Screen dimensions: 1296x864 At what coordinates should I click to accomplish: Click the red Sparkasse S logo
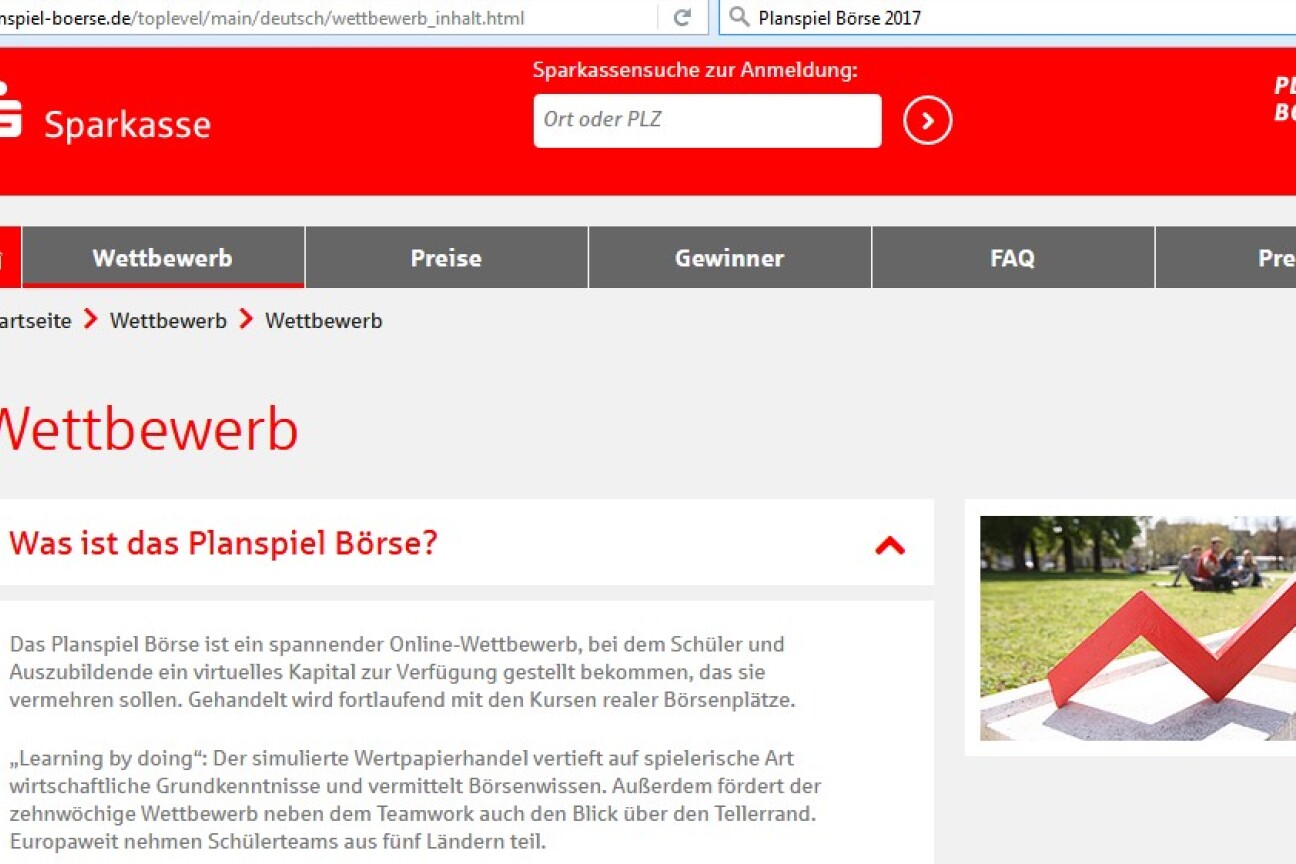pos(8,109)
